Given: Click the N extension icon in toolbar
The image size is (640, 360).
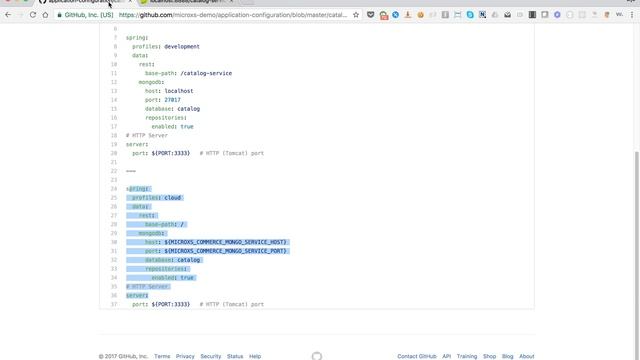Looking at the screenshot, I should pos(482,15).
